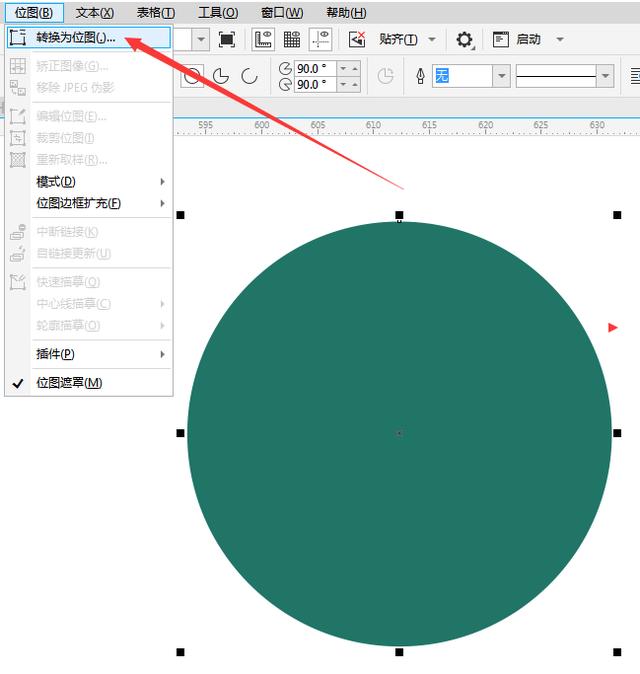This screenshot has height=674, width=640.
Task: Open the options gear icon
Action: [465, 40]
